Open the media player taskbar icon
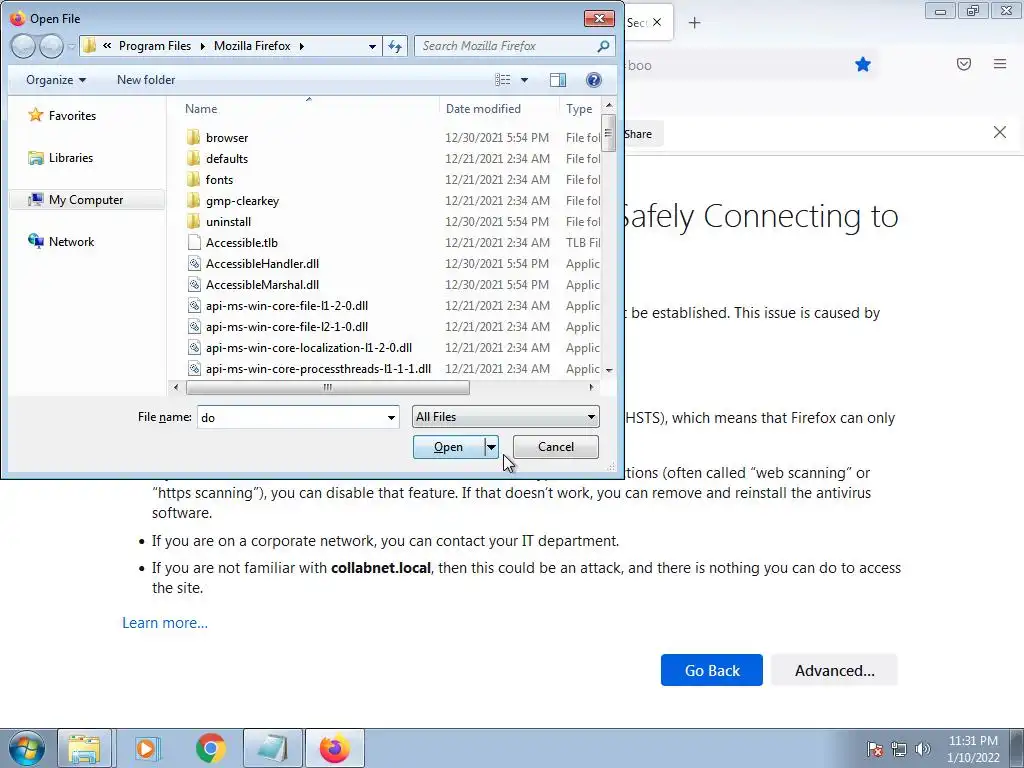The width and height of the screenshot is (1024, 768). click(148, 748)
